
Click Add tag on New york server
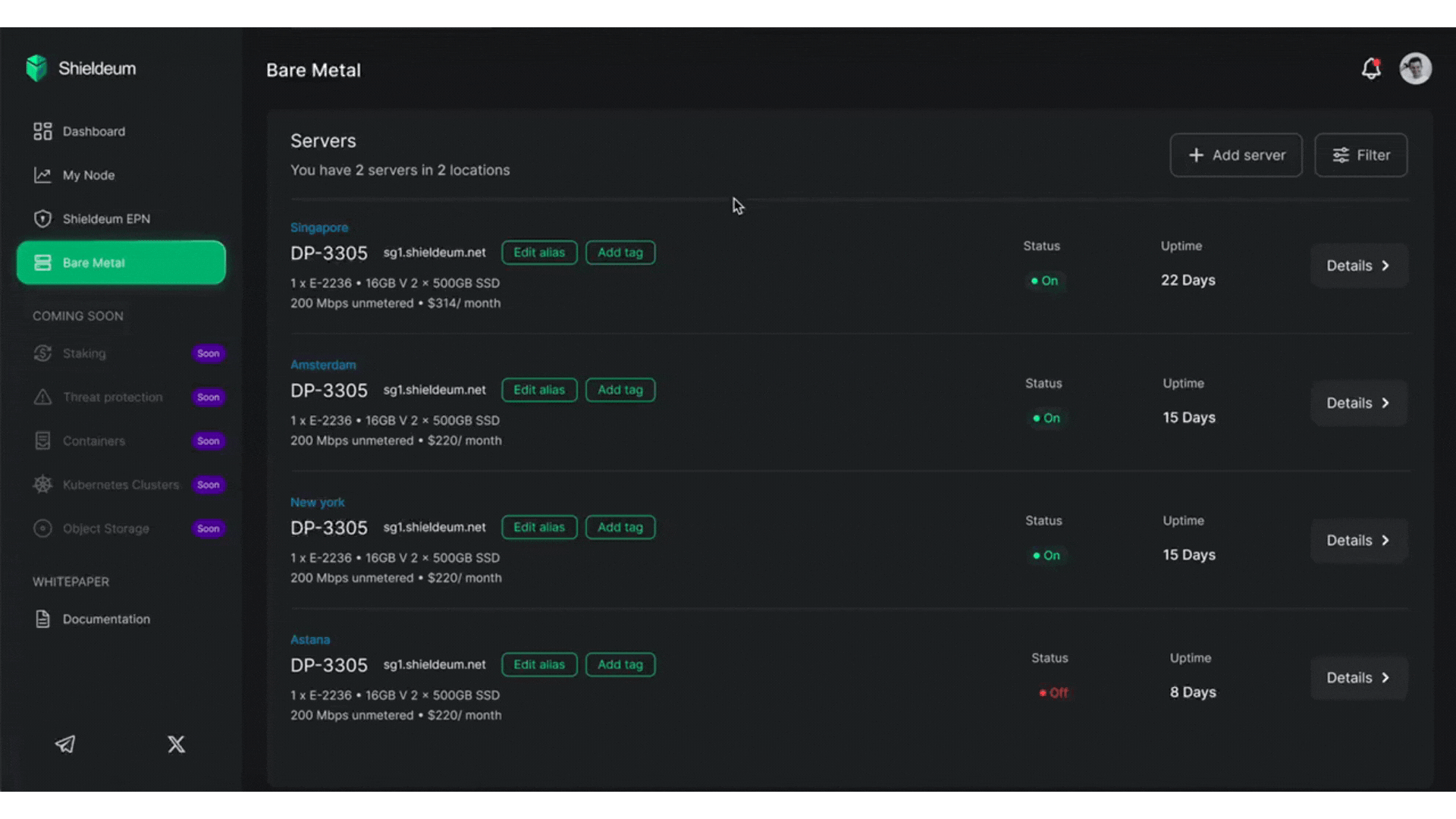pos(620,527)
